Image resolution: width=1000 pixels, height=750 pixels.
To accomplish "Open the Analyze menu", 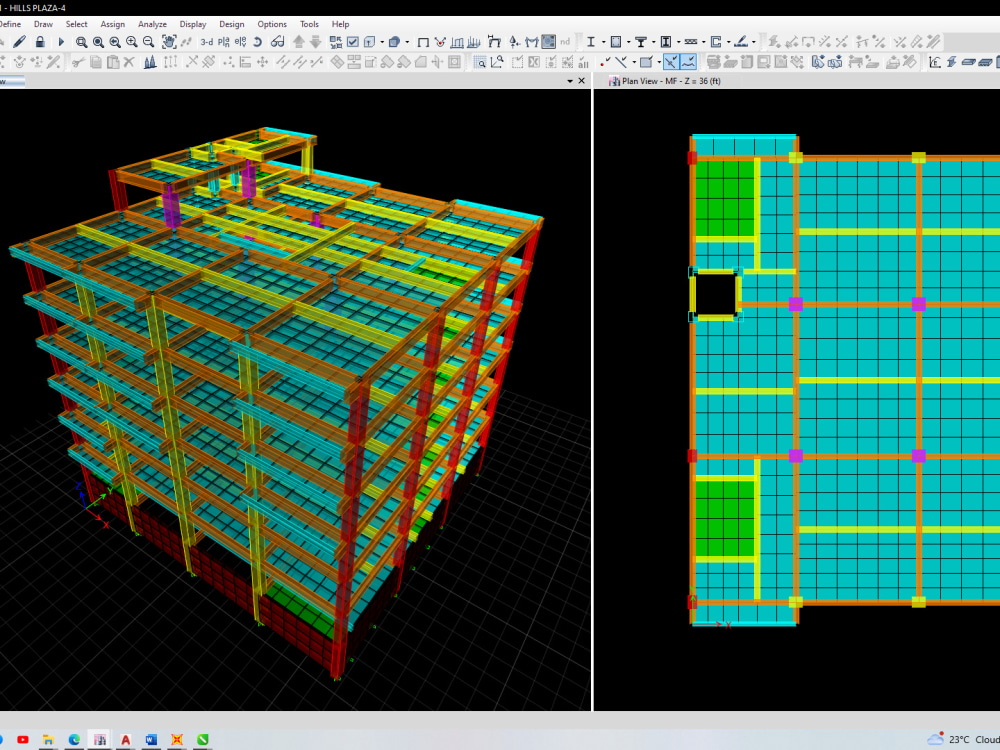I will pyautogui.click(x=152, y=24).
